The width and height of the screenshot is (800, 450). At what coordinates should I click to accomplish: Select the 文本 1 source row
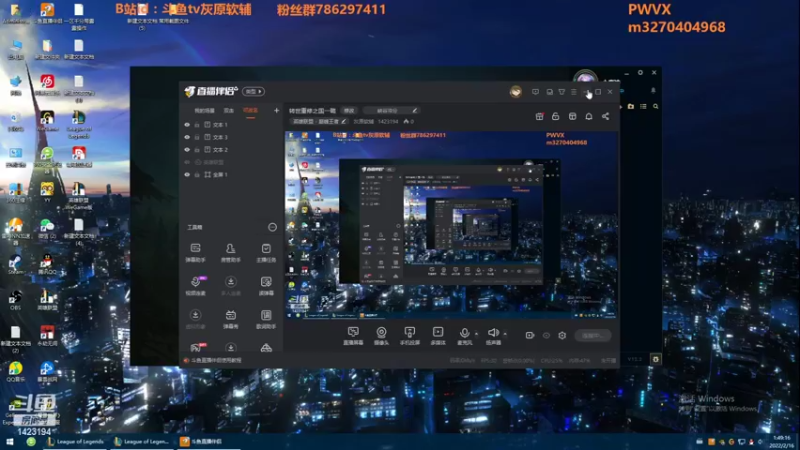click(232, 124)
